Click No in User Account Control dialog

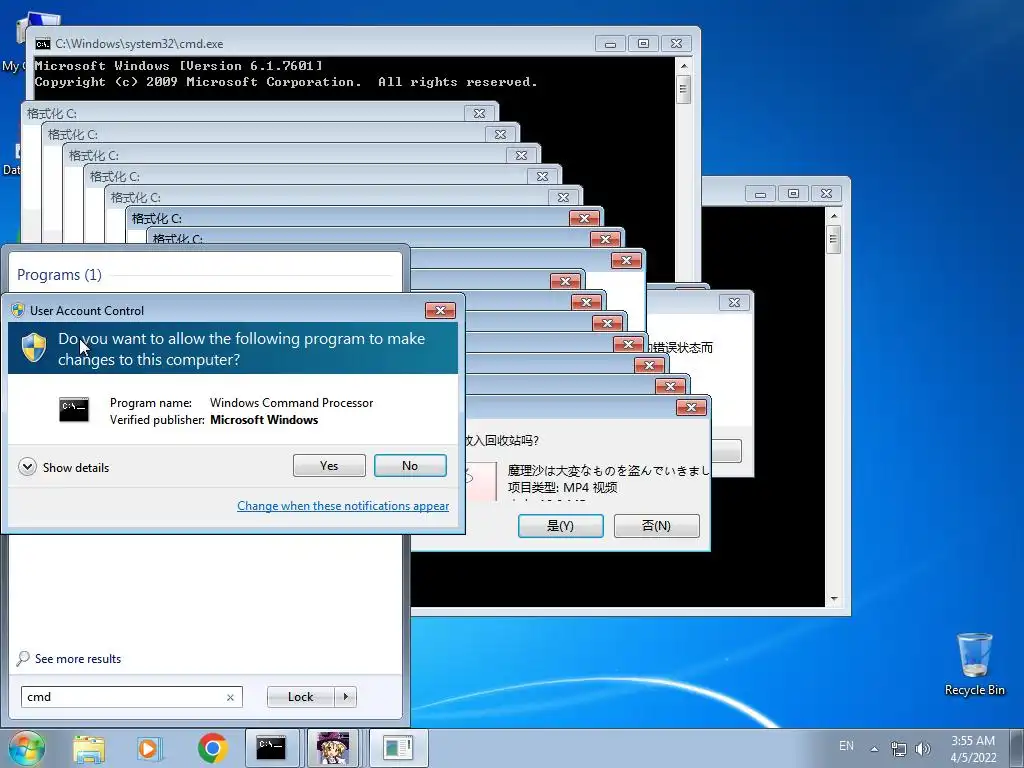point(410,466)
